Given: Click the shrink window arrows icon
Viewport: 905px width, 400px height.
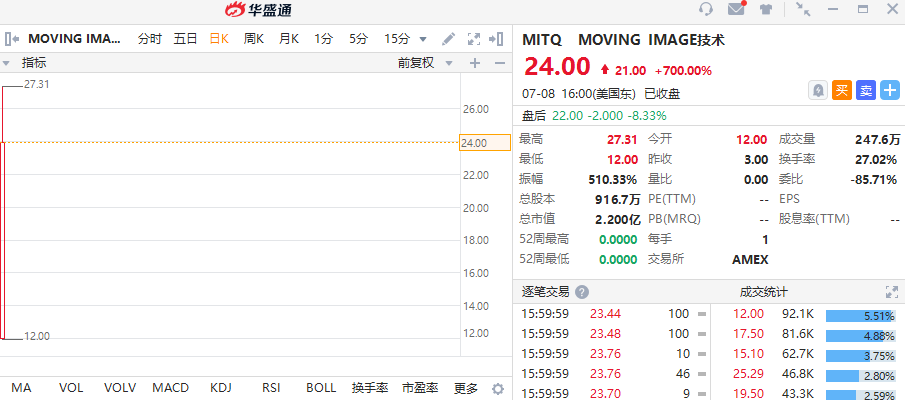Looking at the screenshot, I should (x=802, y=9).
